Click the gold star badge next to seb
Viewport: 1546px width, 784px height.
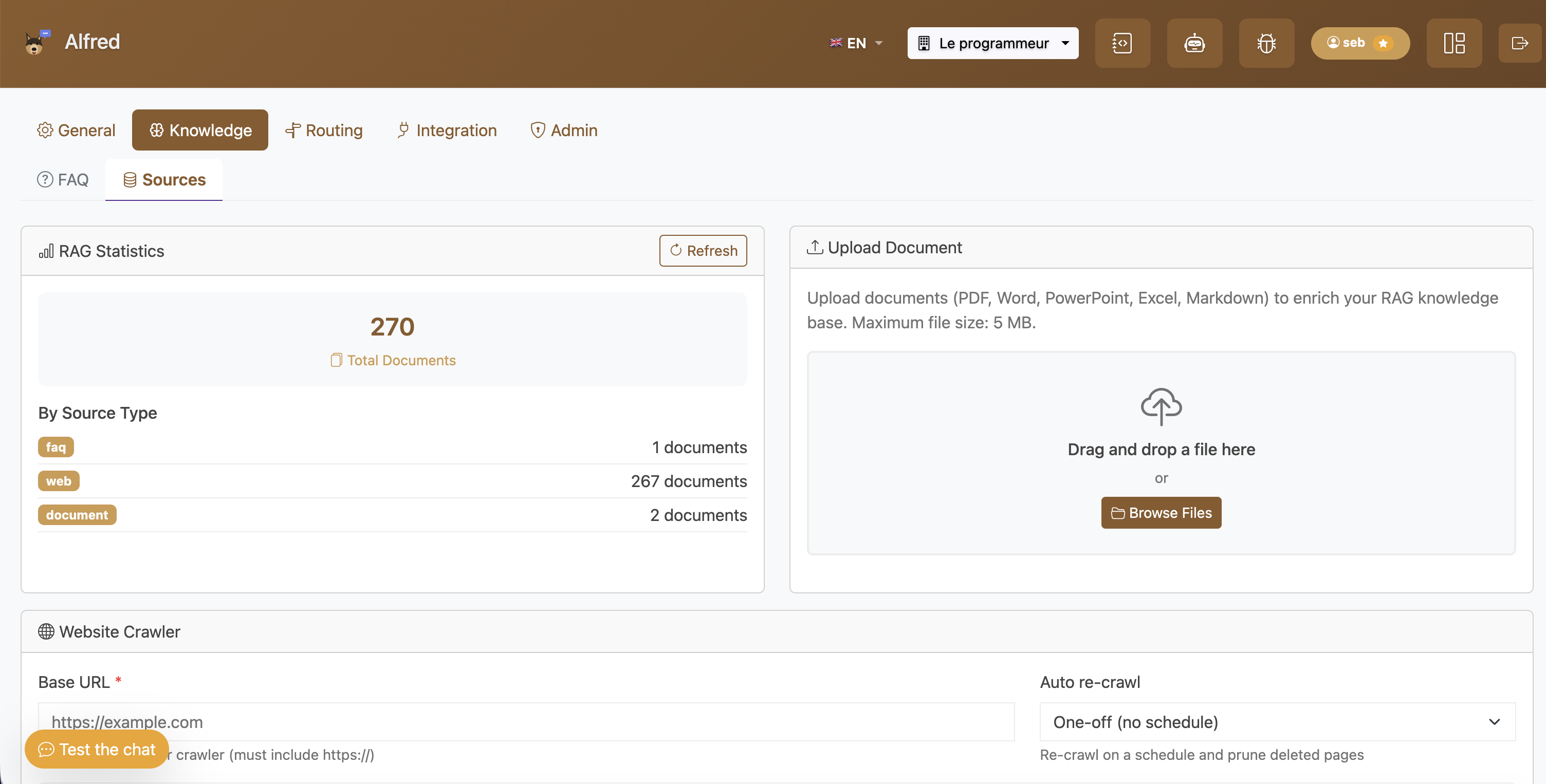click(1383, 43)
